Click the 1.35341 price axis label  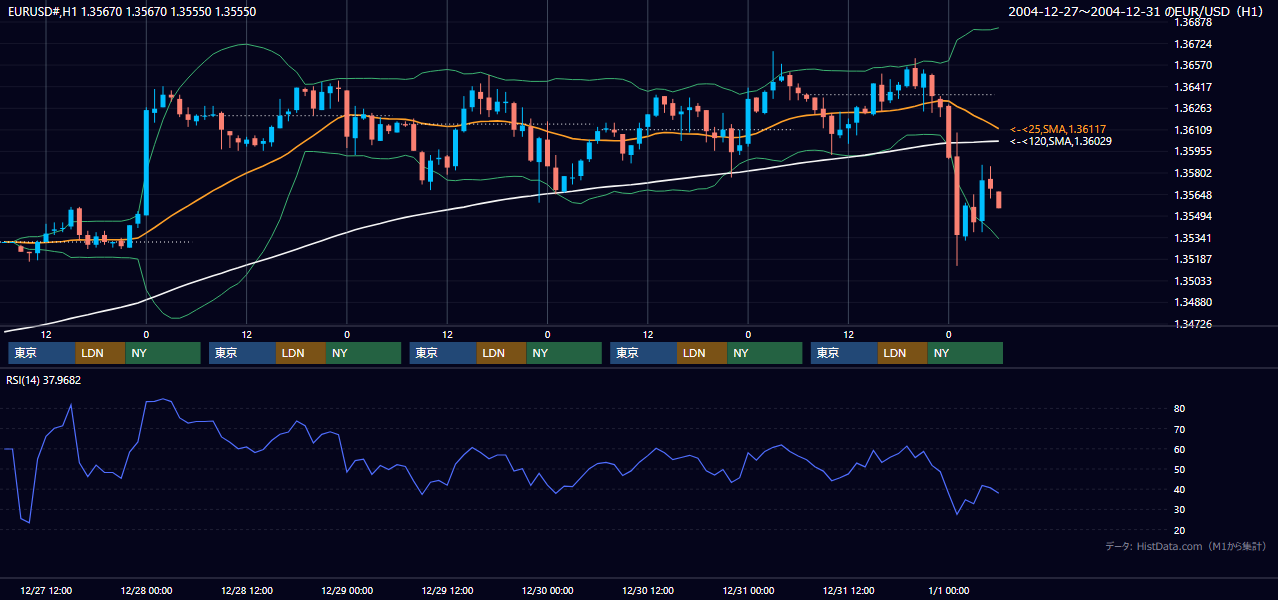[1195, 238]
